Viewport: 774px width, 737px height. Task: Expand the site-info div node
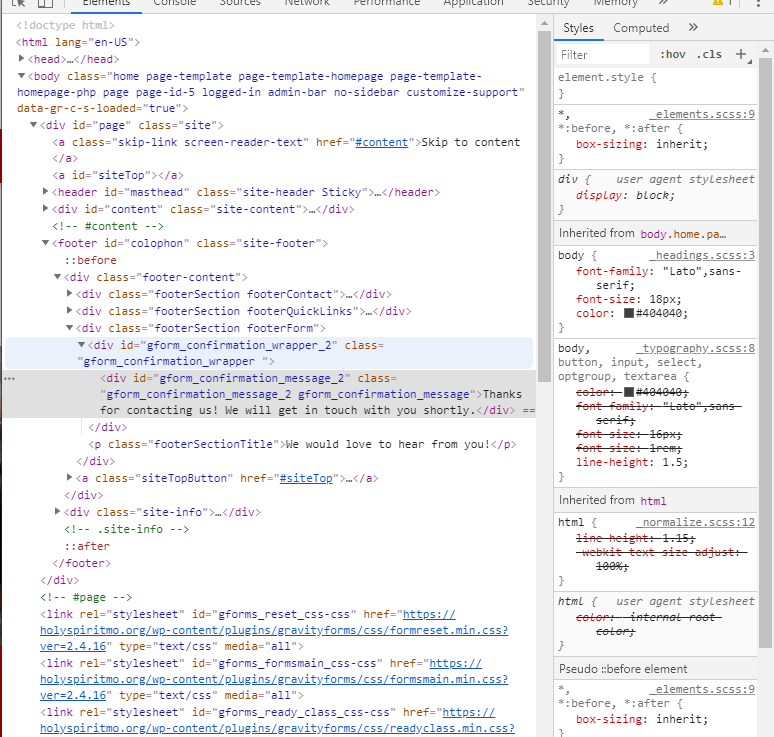(x=58, y=512)
